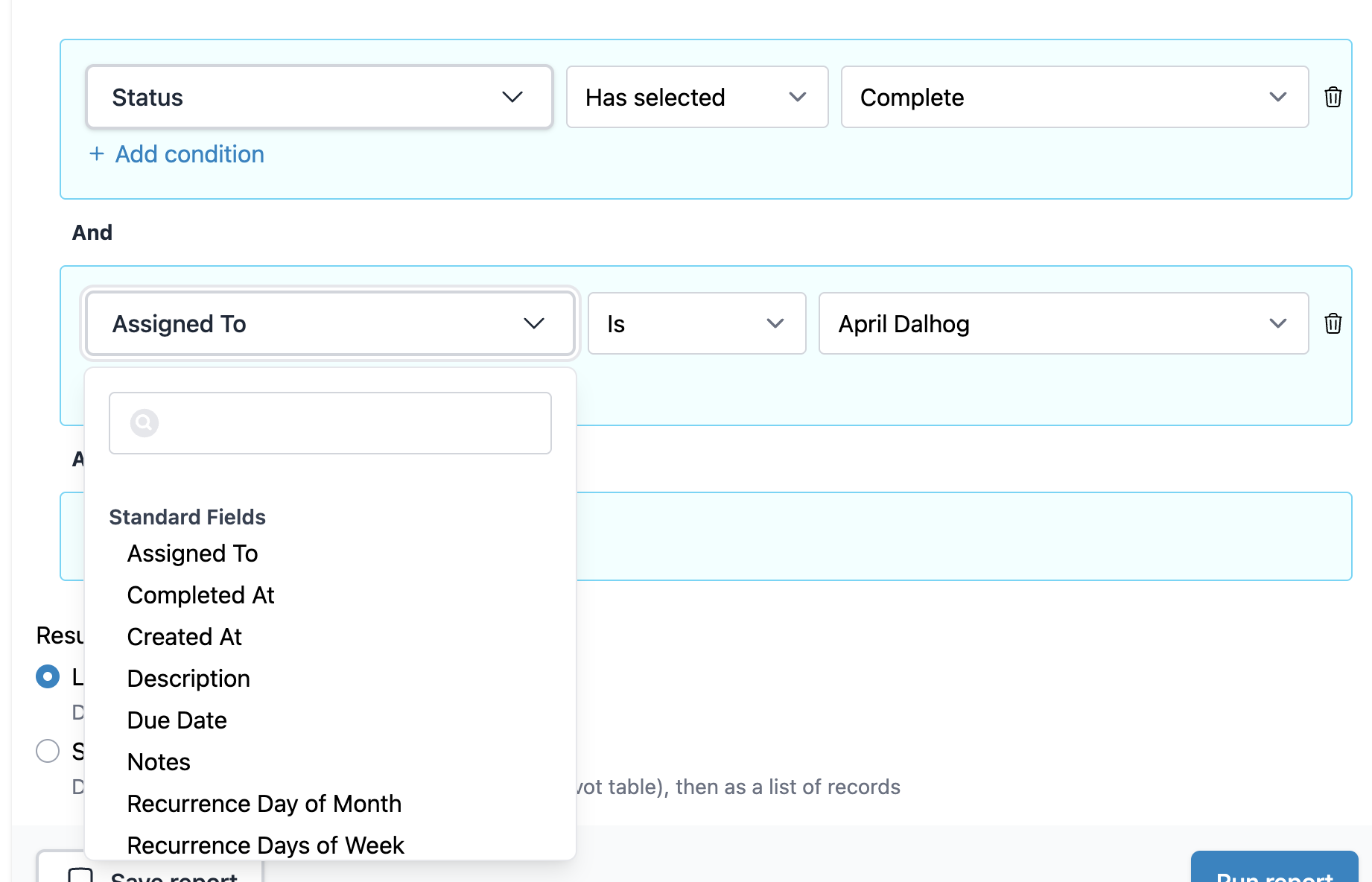Select Created At in the field list
This screenshot has height=882, width=1372.
185,637
